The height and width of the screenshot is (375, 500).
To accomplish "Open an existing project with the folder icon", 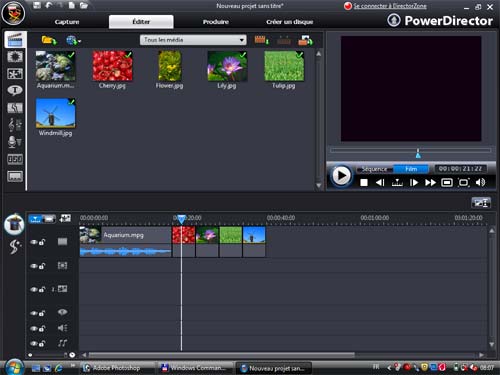I will coord(84,5).
